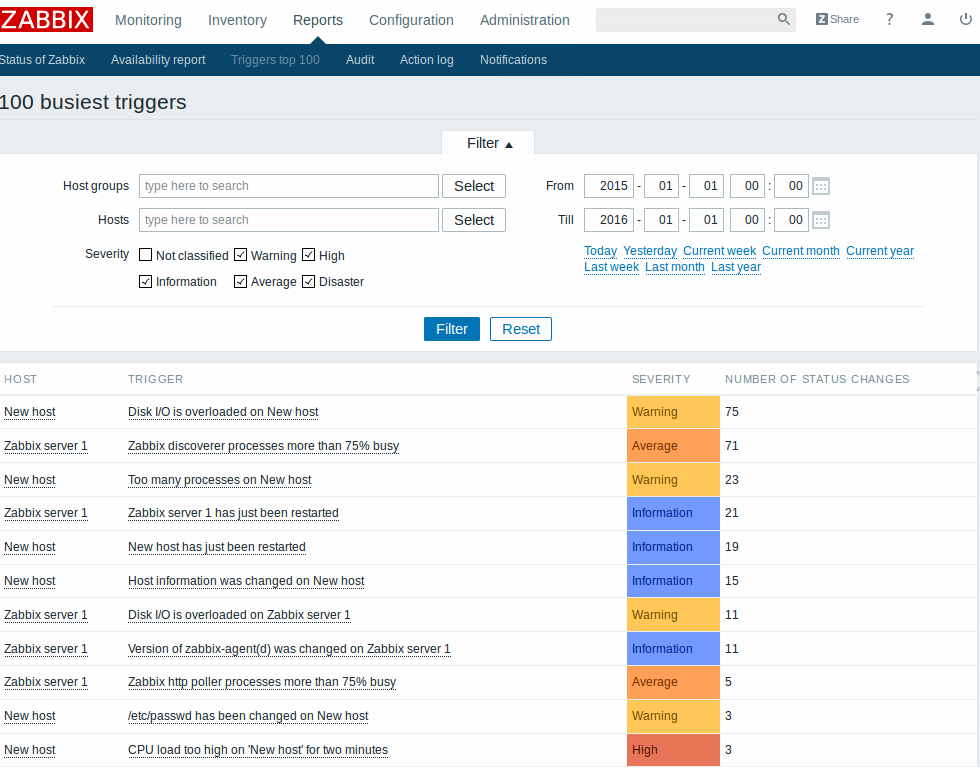This screenshot has width=980, height=773.
Task: Open the user profile icon
Action: coord(928,19)
